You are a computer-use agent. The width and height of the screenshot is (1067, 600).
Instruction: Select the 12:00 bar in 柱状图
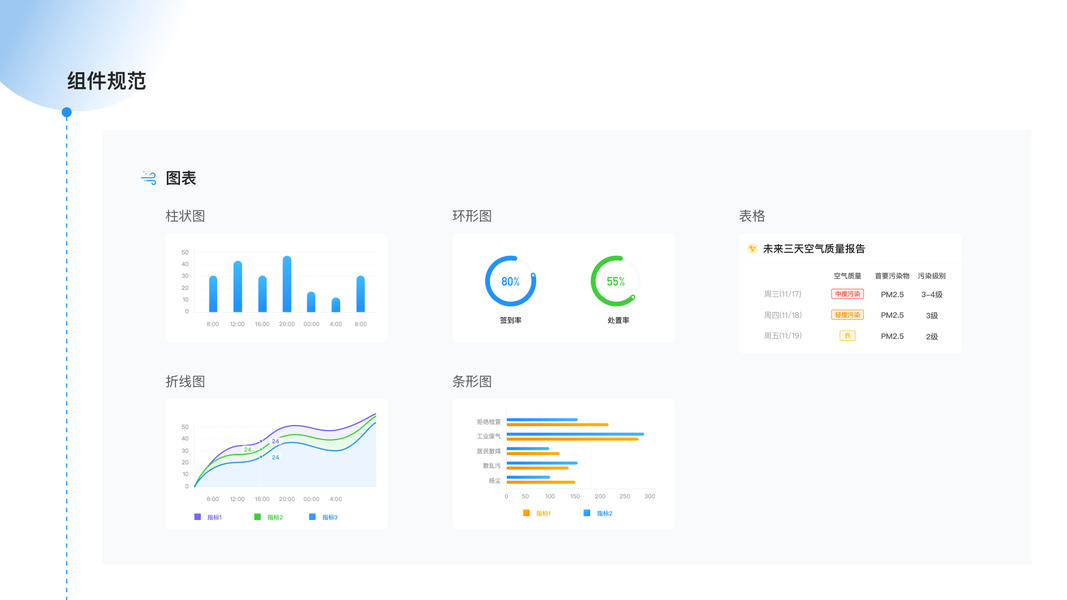tap(237, 286)
